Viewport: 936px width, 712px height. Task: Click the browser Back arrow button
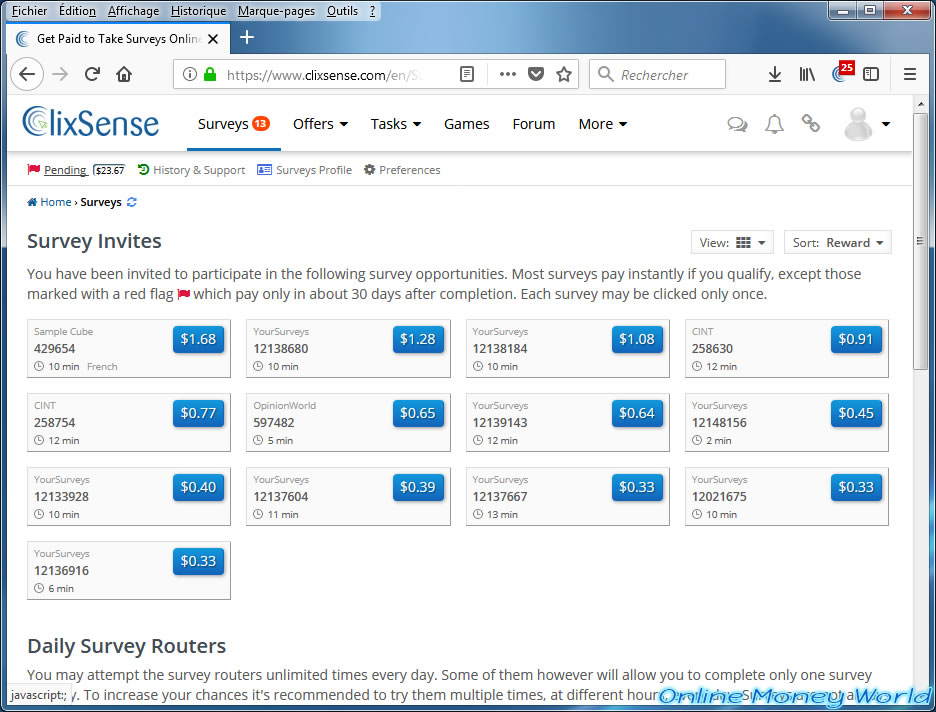(27, 74)
